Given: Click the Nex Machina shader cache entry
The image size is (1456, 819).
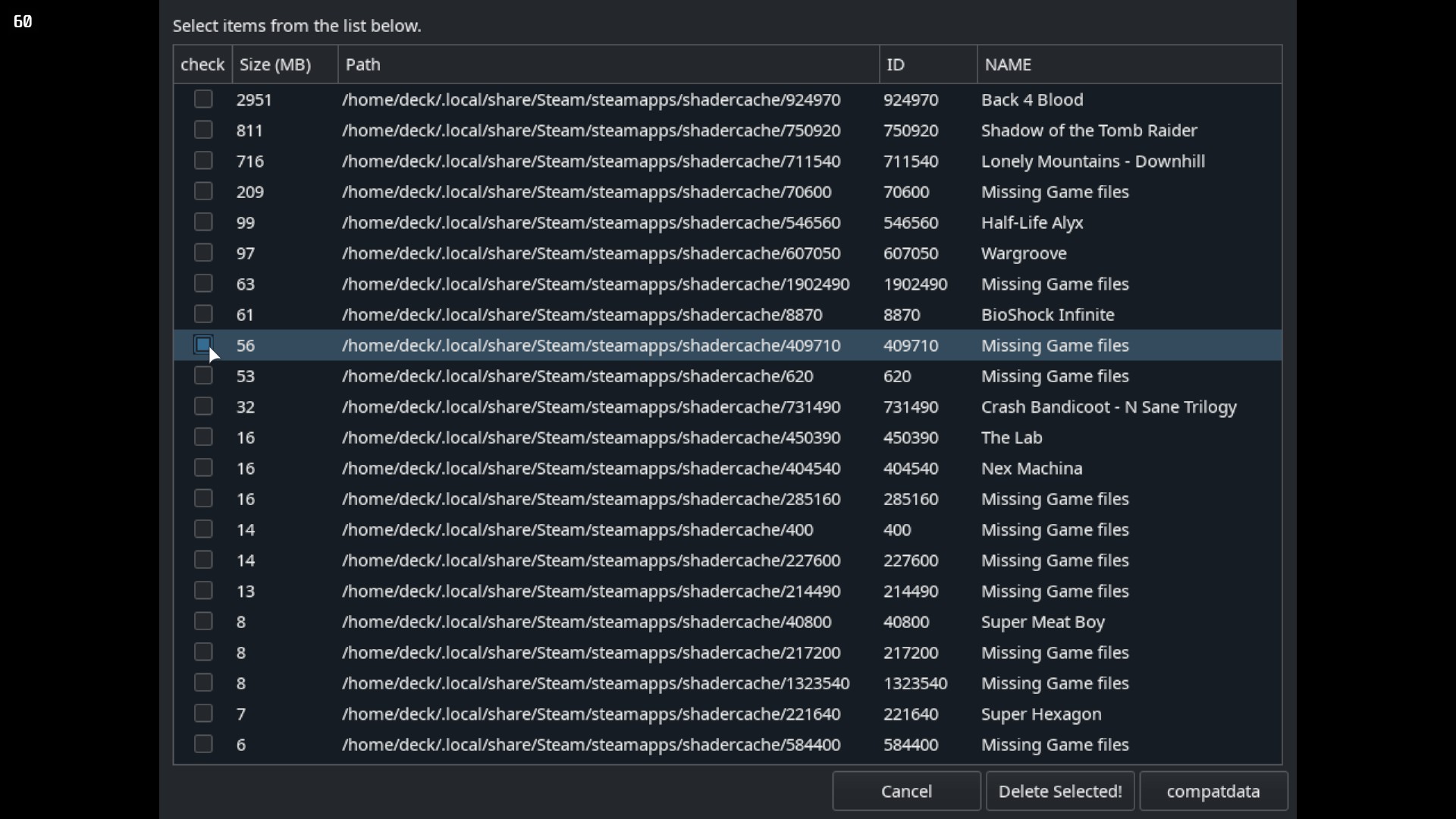Looking at the screenshot, I should tap(727, 468).
